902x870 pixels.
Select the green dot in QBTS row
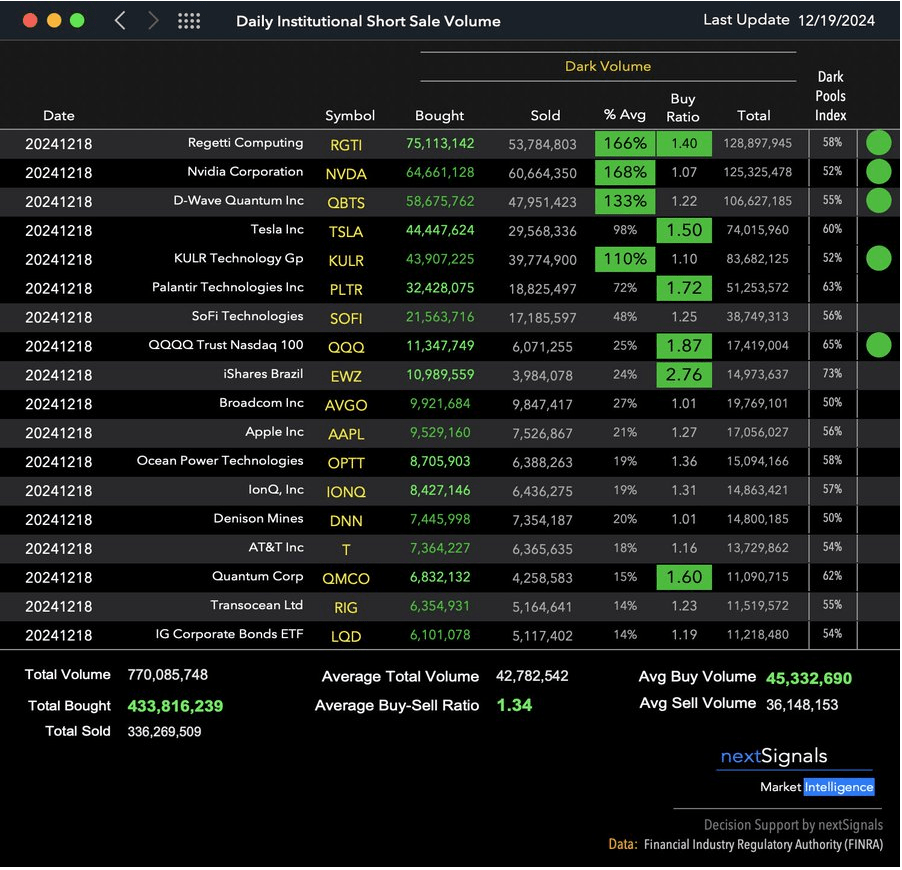click(x=878, y=201)
